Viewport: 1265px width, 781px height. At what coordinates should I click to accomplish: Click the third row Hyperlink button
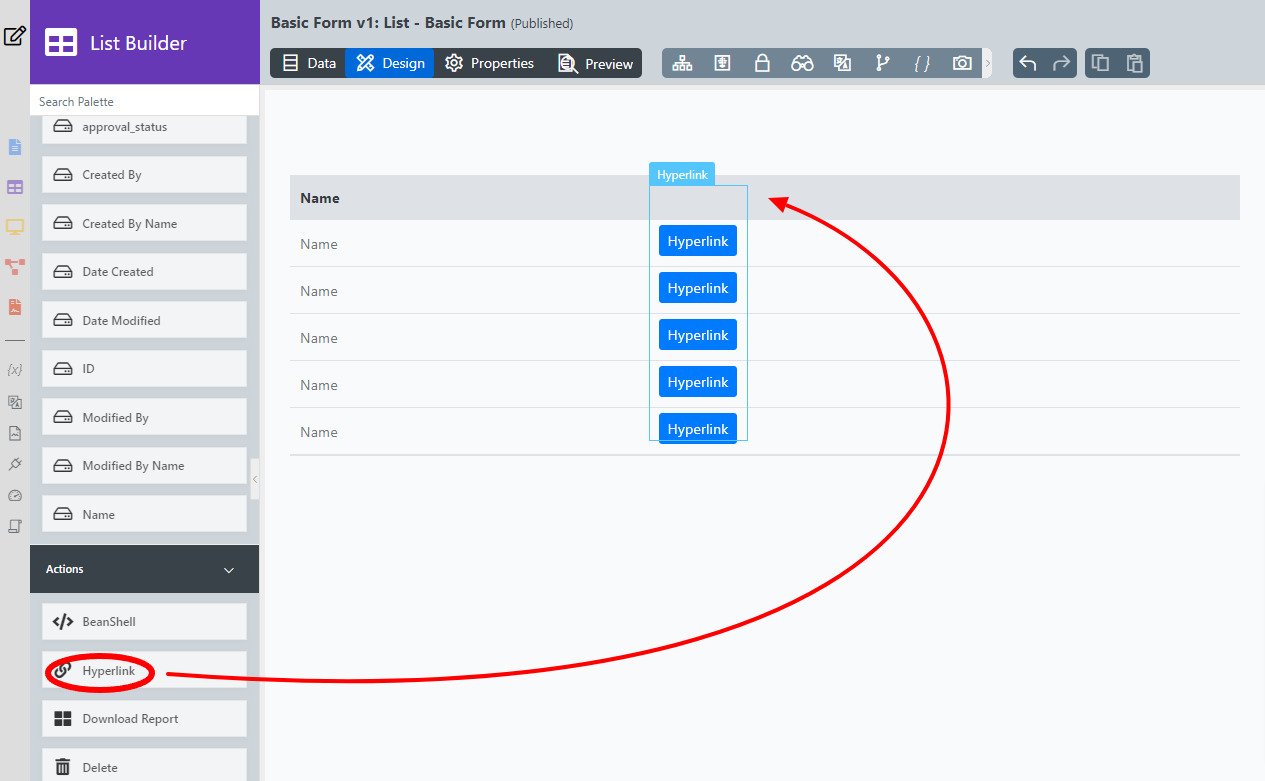pyautogui.click(x=698, y=335)
